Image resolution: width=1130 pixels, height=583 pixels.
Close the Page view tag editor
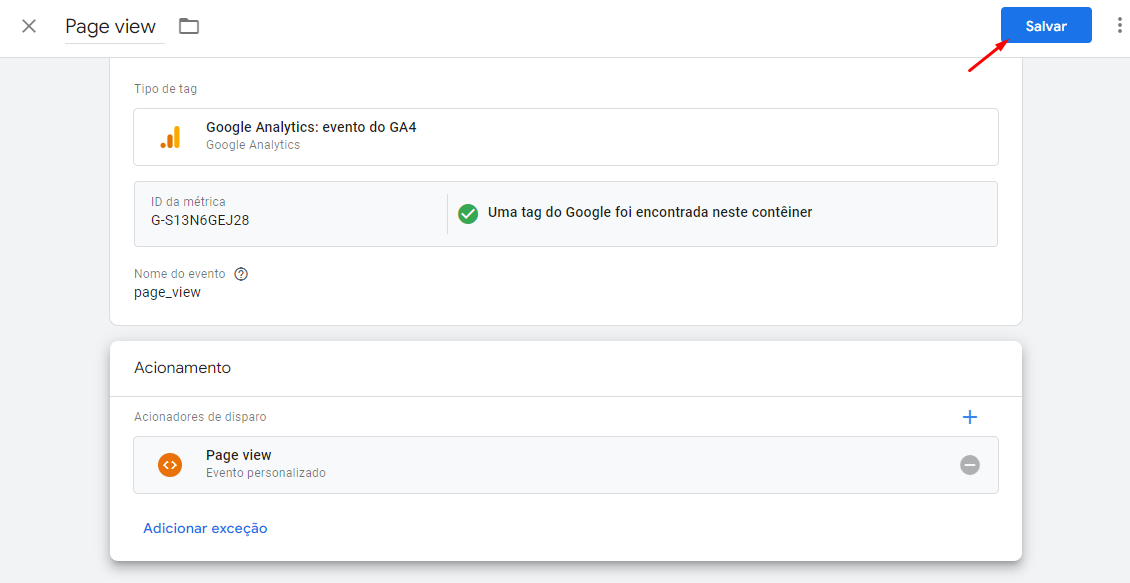[29, 27]
